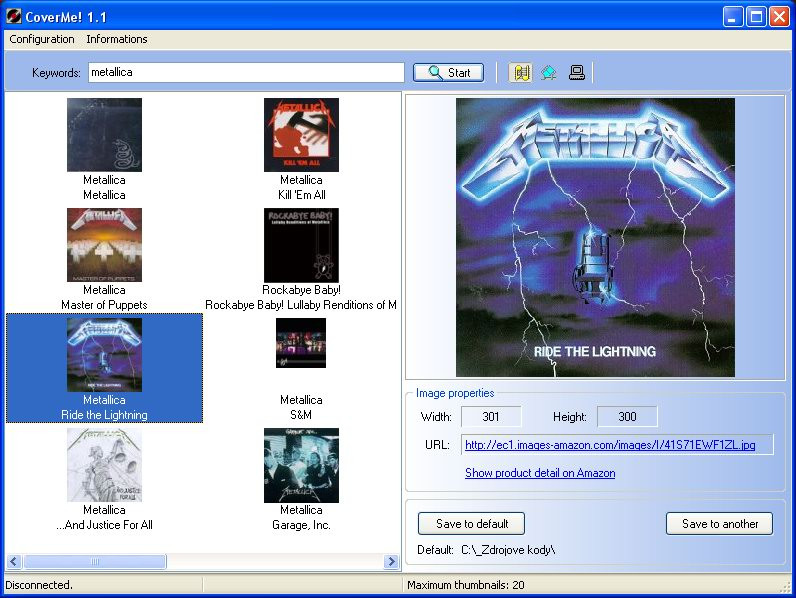
Task: Select the Rockabye Baby! cover thumbnail
Action: tap(302, 245)
